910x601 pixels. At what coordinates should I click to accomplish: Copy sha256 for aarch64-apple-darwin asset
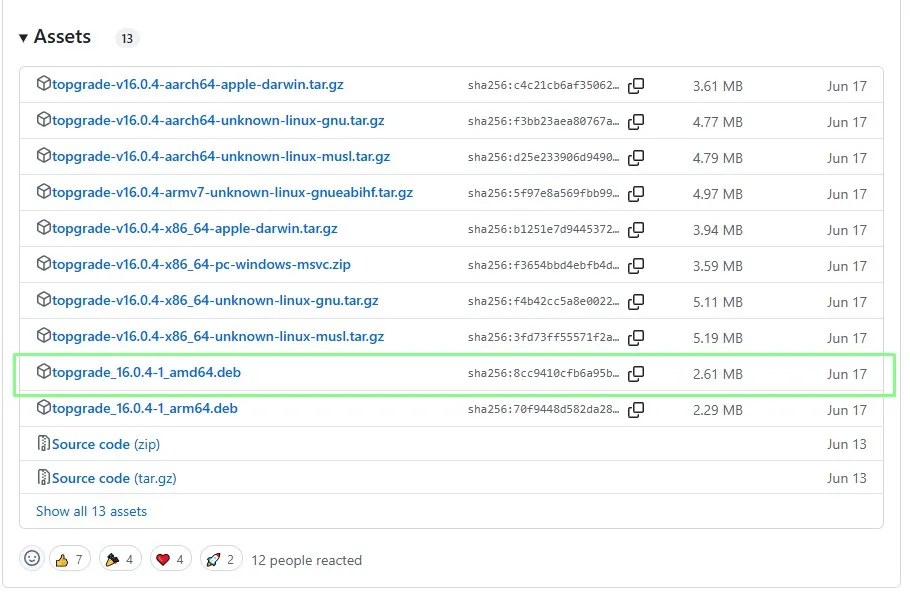[636, 86]
